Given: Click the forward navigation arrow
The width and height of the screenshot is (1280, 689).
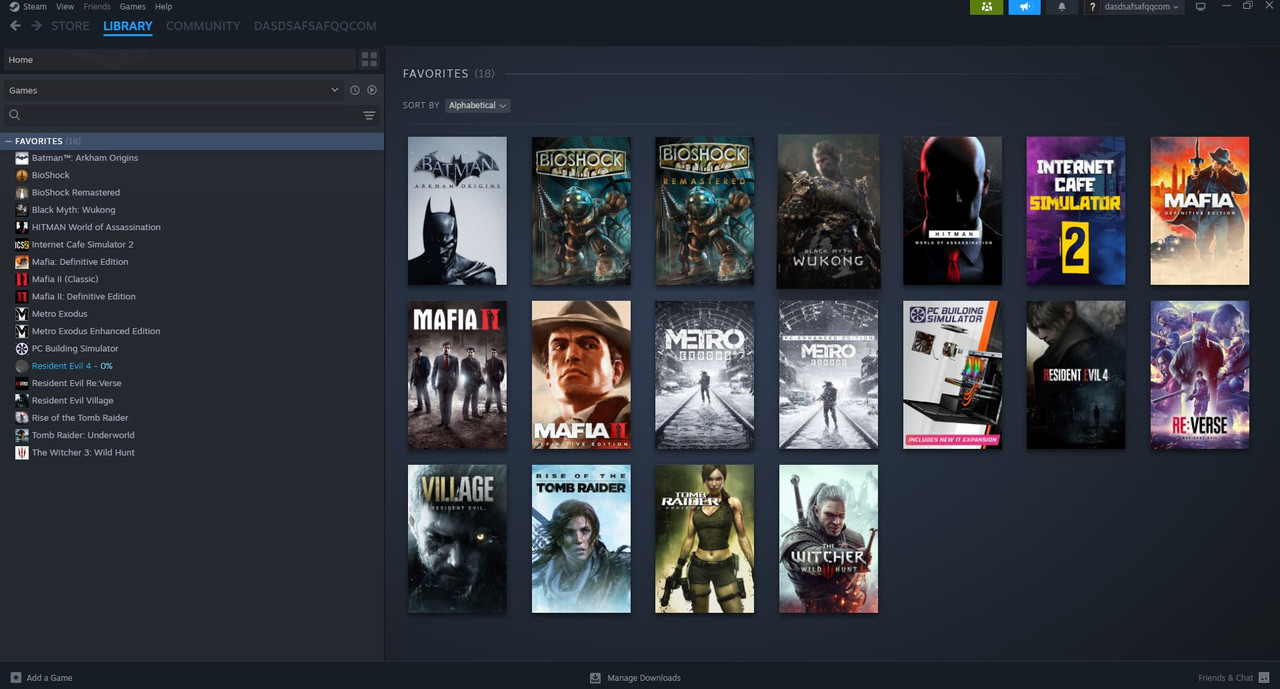Looking at the screenshot, I should tap(36, 26).
